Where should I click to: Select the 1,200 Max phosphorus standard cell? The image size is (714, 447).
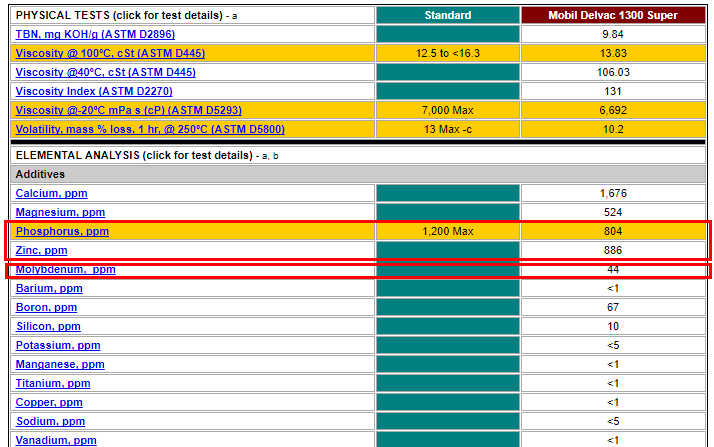(x=448, y=231)
